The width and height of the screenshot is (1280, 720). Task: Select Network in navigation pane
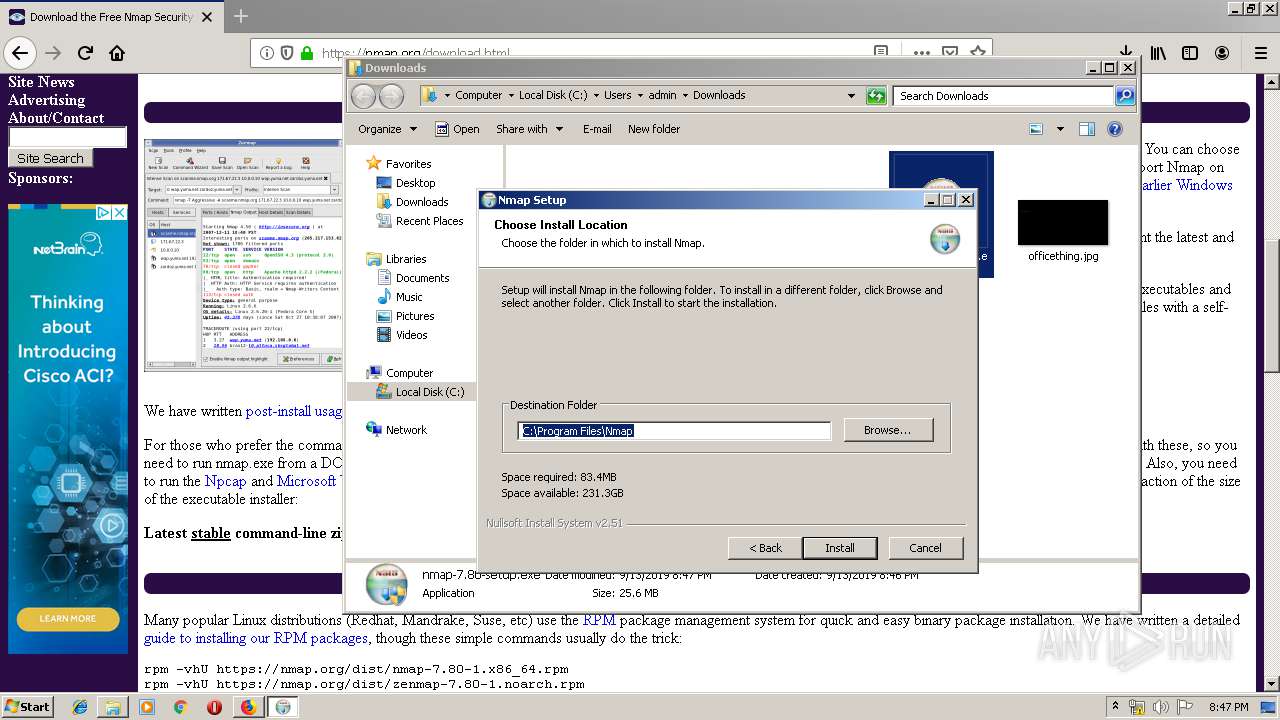(x=406, y=430)
